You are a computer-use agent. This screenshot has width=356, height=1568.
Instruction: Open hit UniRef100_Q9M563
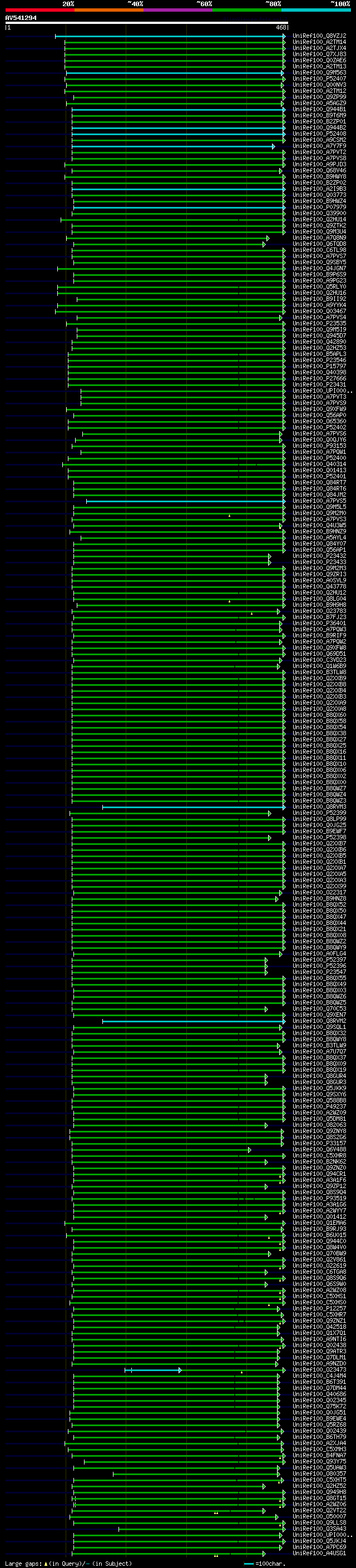click(x=319, y=72)
